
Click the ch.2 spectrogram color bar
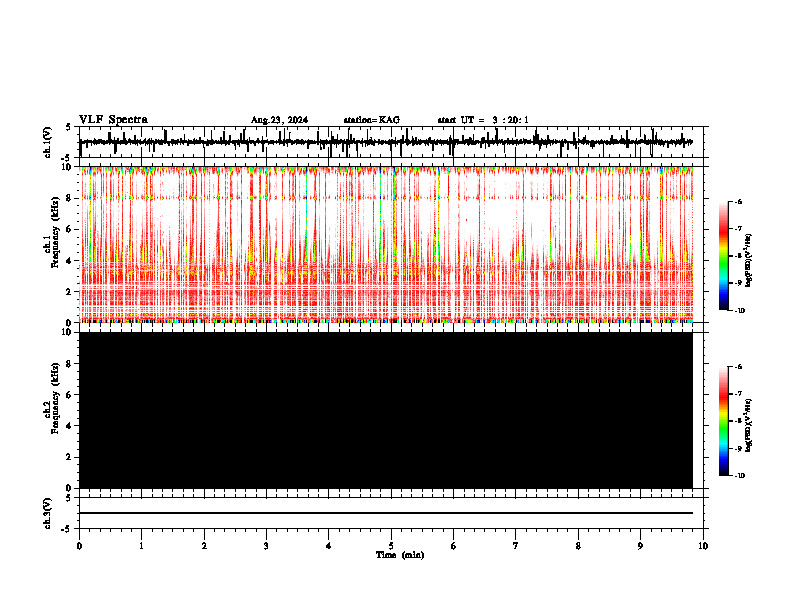tap(724, 421)
